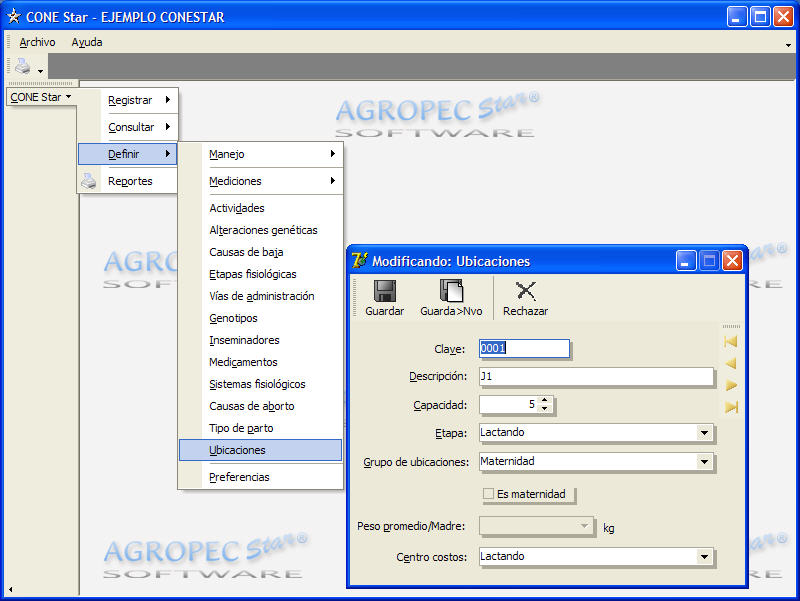The width and height of the screenshot is (800, 601).
Task: Click the printer icon beside Reportes
Action: (x=89, y=181)
